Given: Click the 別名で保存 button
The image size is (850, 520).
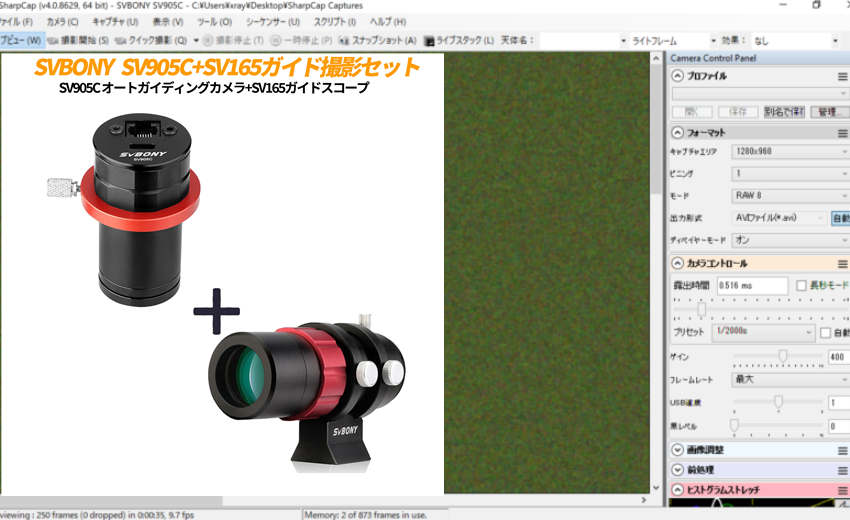Looking at the screenshot, I should point(784,112).
